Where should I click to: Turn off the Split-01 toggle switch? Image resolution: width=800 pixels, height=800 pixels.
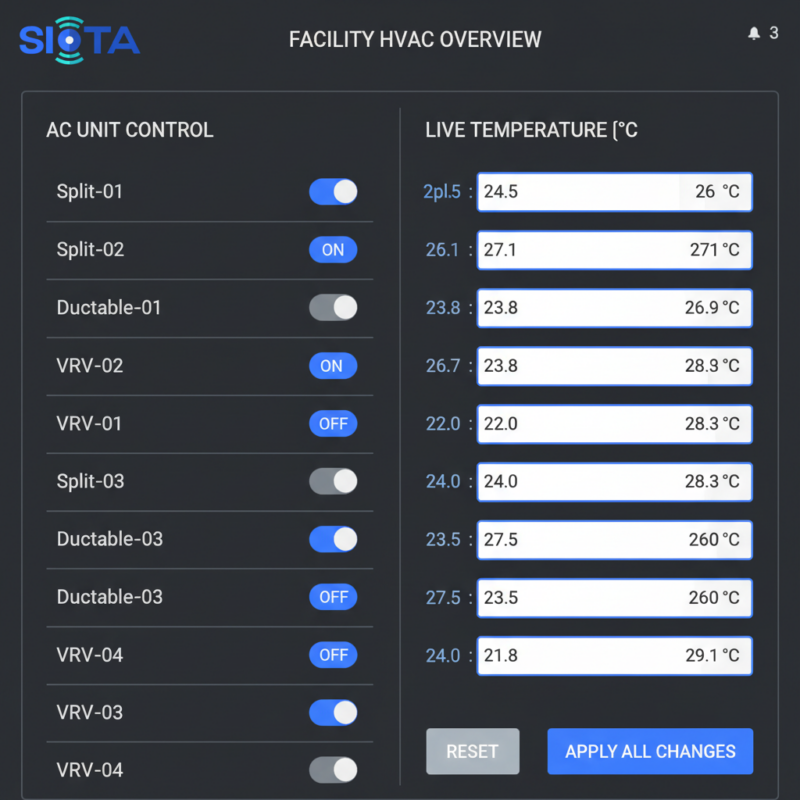coord(333,191)
